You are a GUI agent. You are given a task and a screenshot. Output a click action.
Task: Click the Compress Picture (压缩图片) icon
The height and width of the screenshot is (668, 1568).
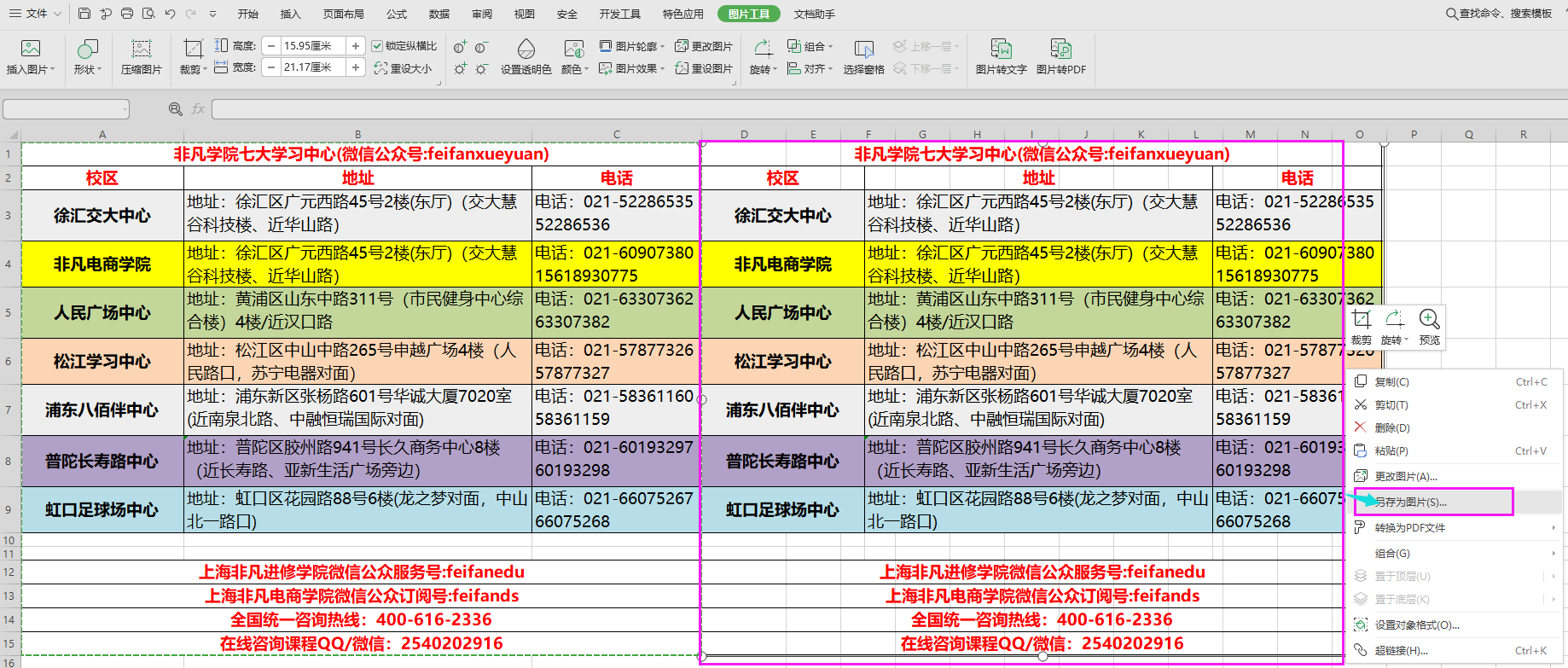tap(141, 49)
